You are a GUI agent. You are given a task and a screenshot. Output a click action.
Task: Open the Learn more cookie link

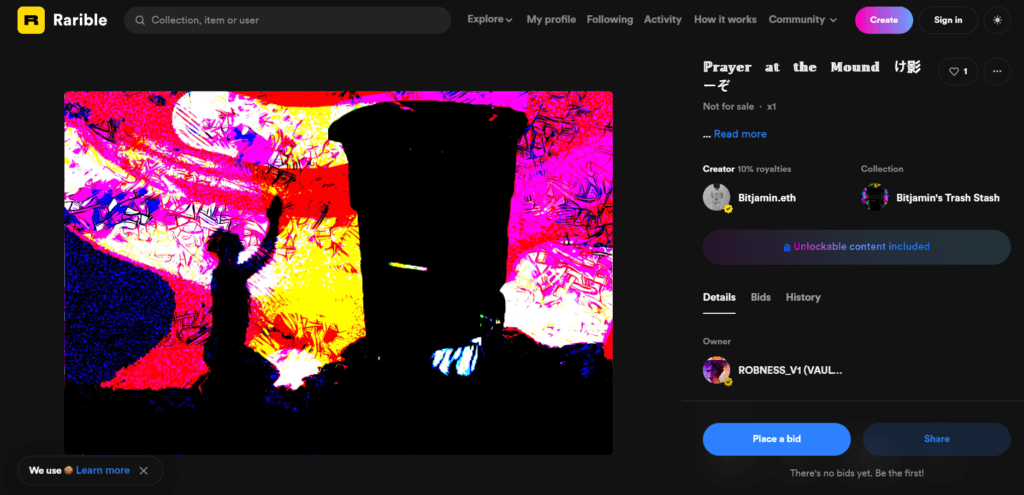(103, 470)
